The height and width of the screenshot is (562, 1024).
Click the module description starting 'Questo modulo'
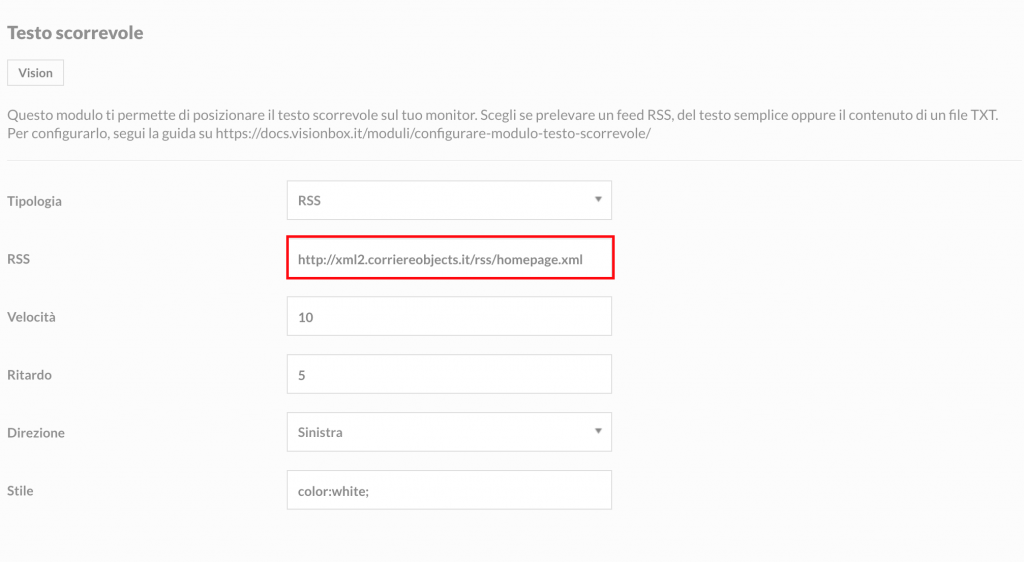503,116
